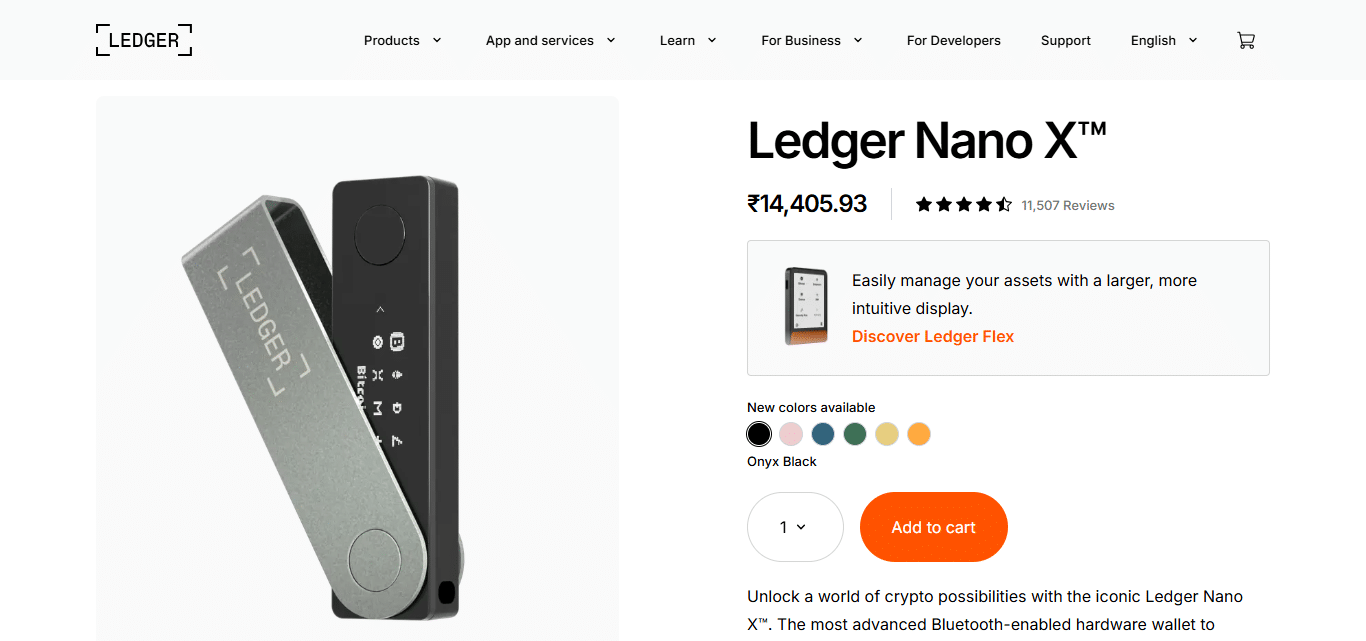Choose the pale yellow color swatch
The width and height of the screenshot is (1366, 641).
886,434
